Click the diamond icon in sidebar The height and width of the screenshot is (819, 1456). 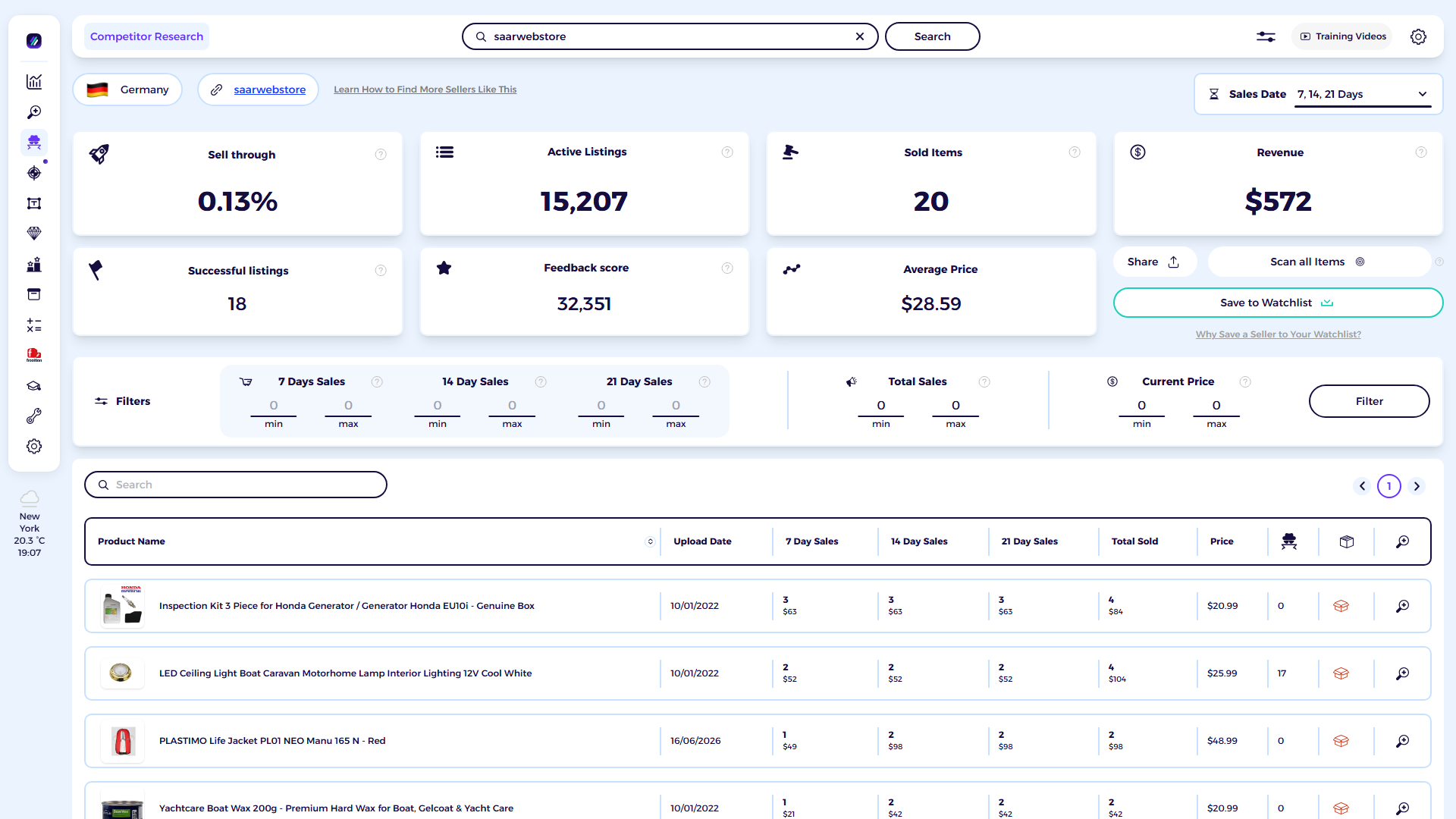pyautogui.click(x=34, y=234)
